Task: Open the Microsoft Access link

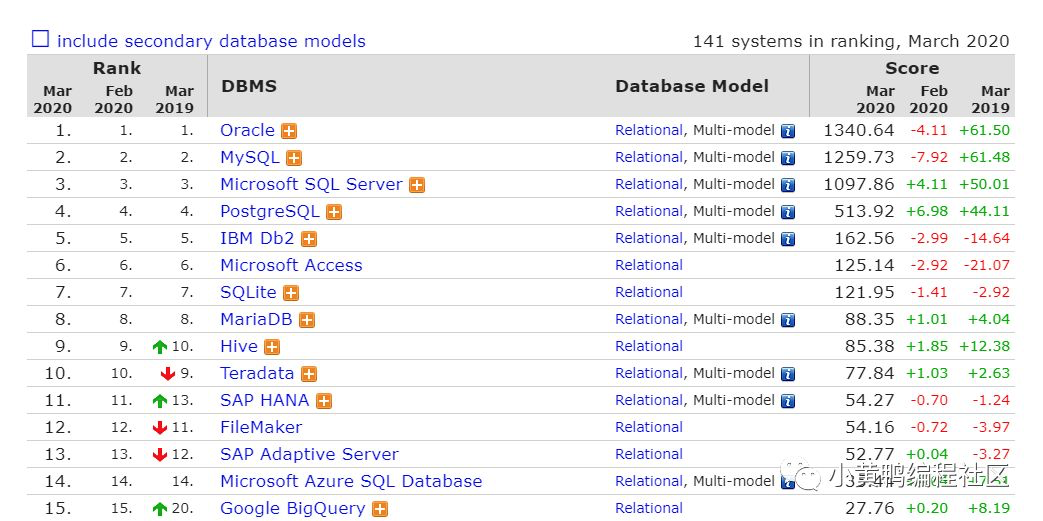Action: [291, 265]
